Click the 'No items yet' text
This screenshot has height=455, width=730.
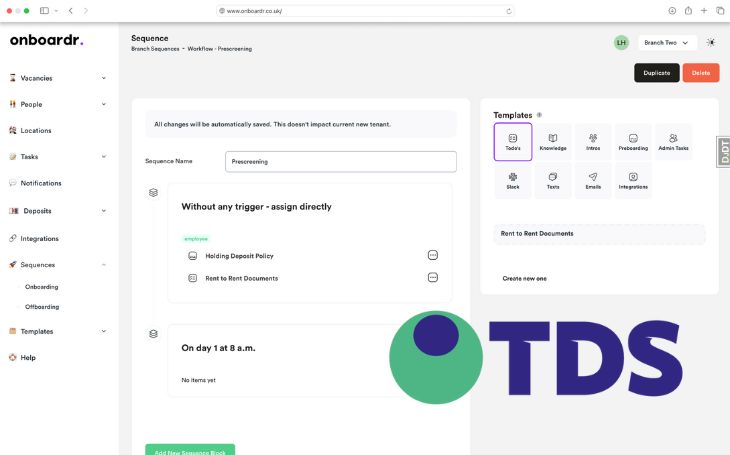(198, 380)
